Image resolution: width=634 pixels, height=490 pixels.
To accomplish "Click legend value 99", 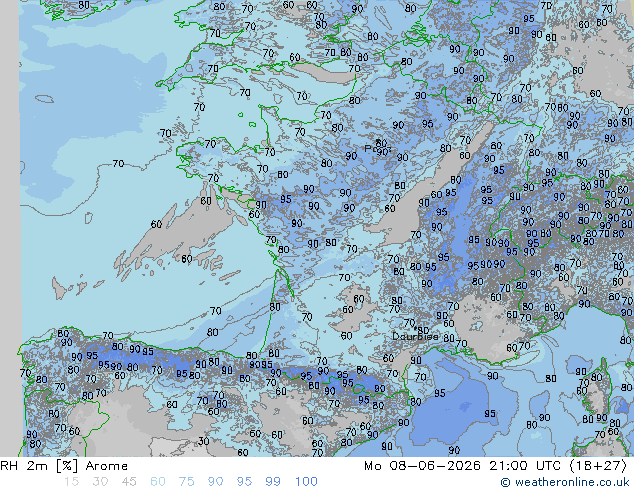I will point(273,482).
